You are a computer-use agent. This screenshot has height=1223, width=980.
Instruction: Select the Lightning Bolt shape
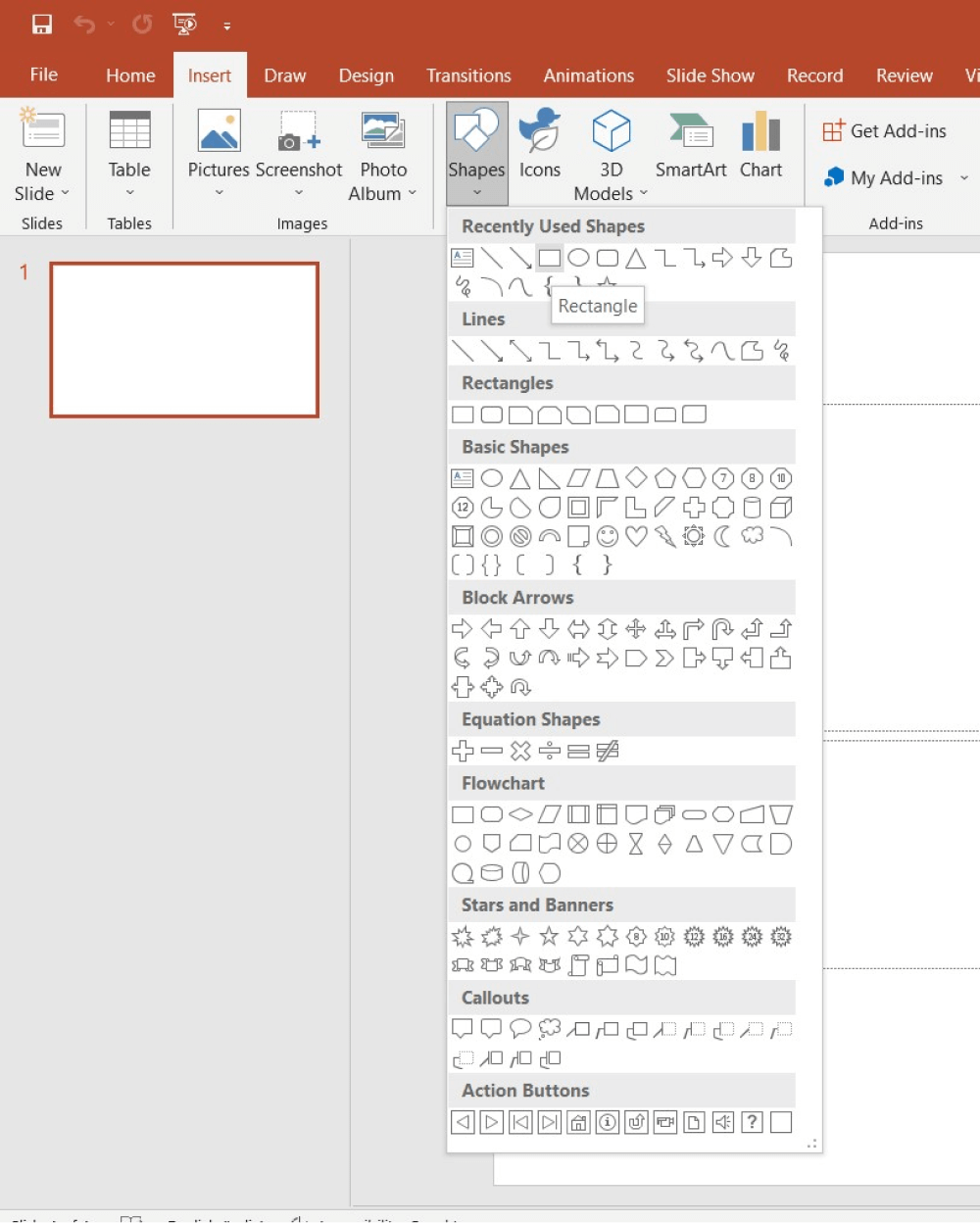667,536
